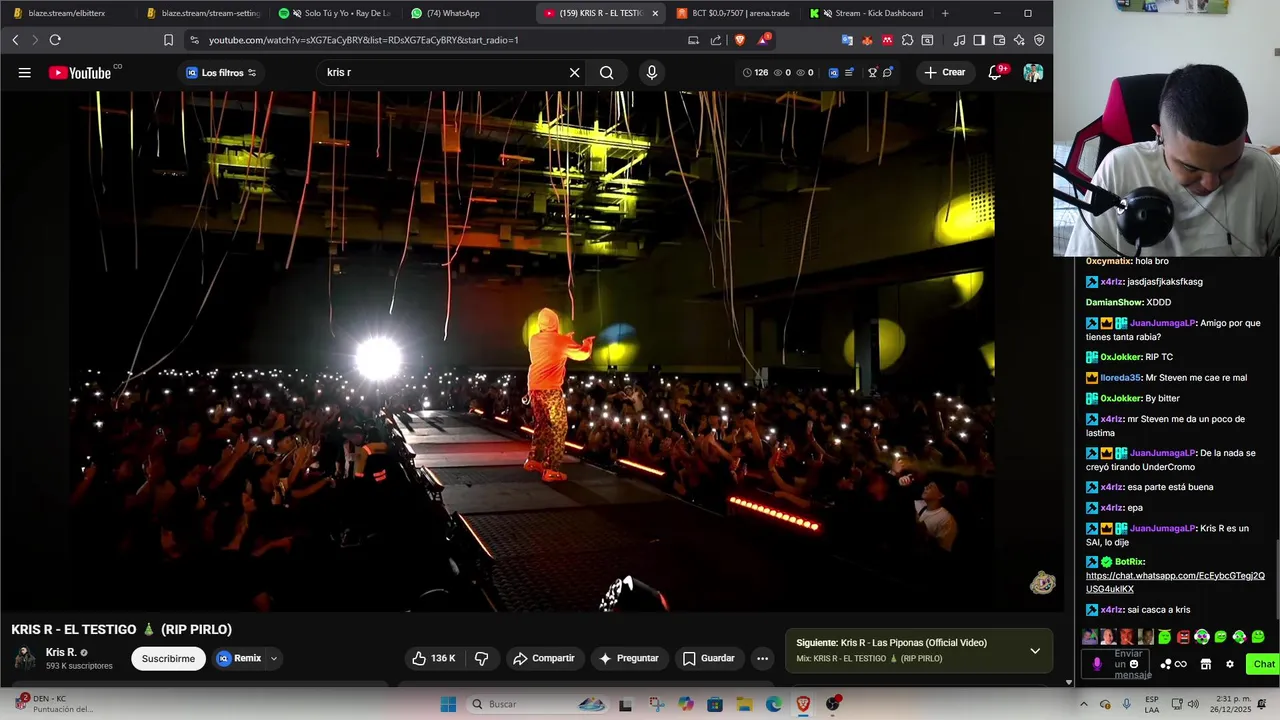Viewport: 1280px width, 720px height.
Task: Like the video with thumbs-up 136 K
Action: click(434, 658)
